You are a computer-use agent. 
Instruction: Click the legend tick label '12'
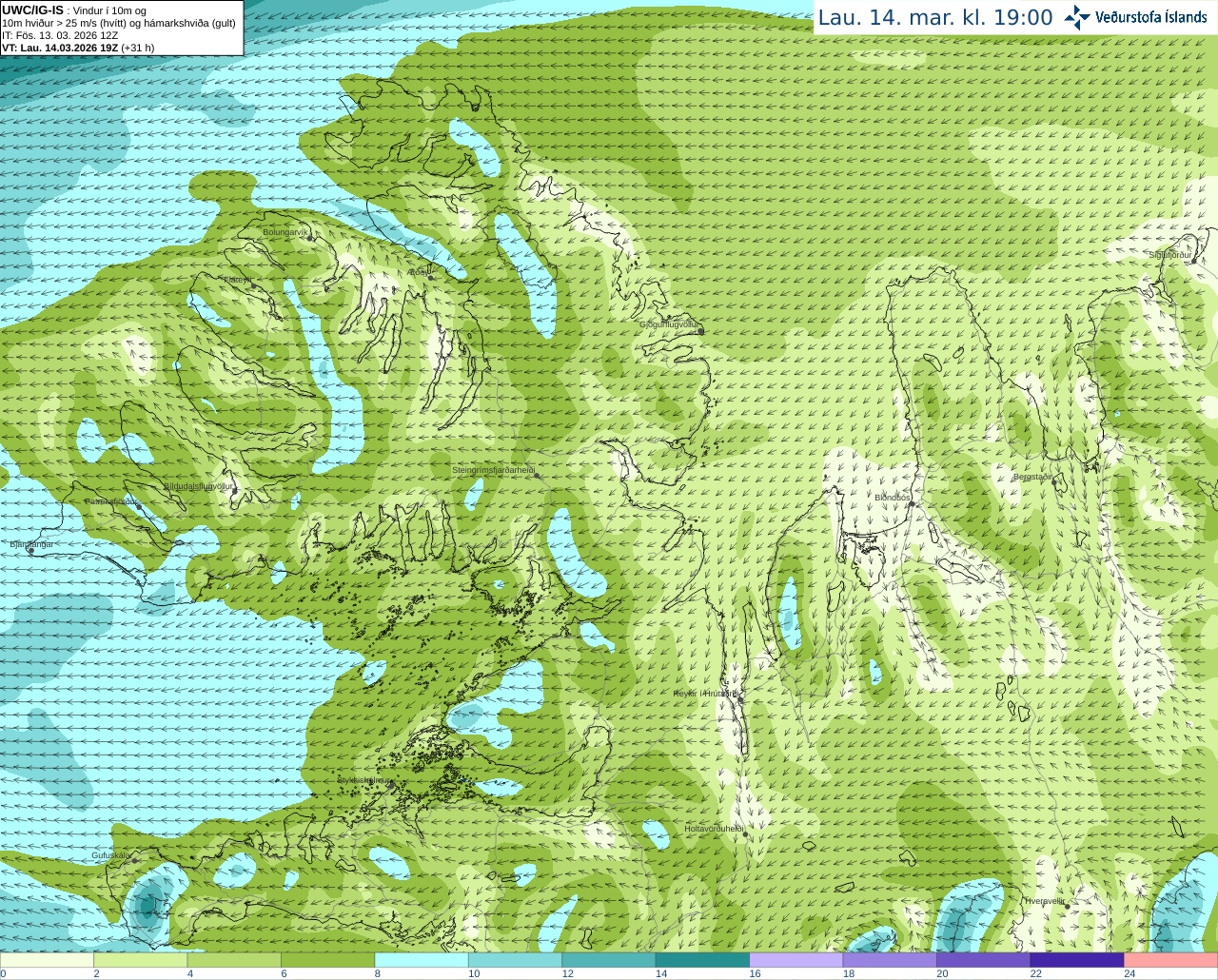[x=567, y=973]
